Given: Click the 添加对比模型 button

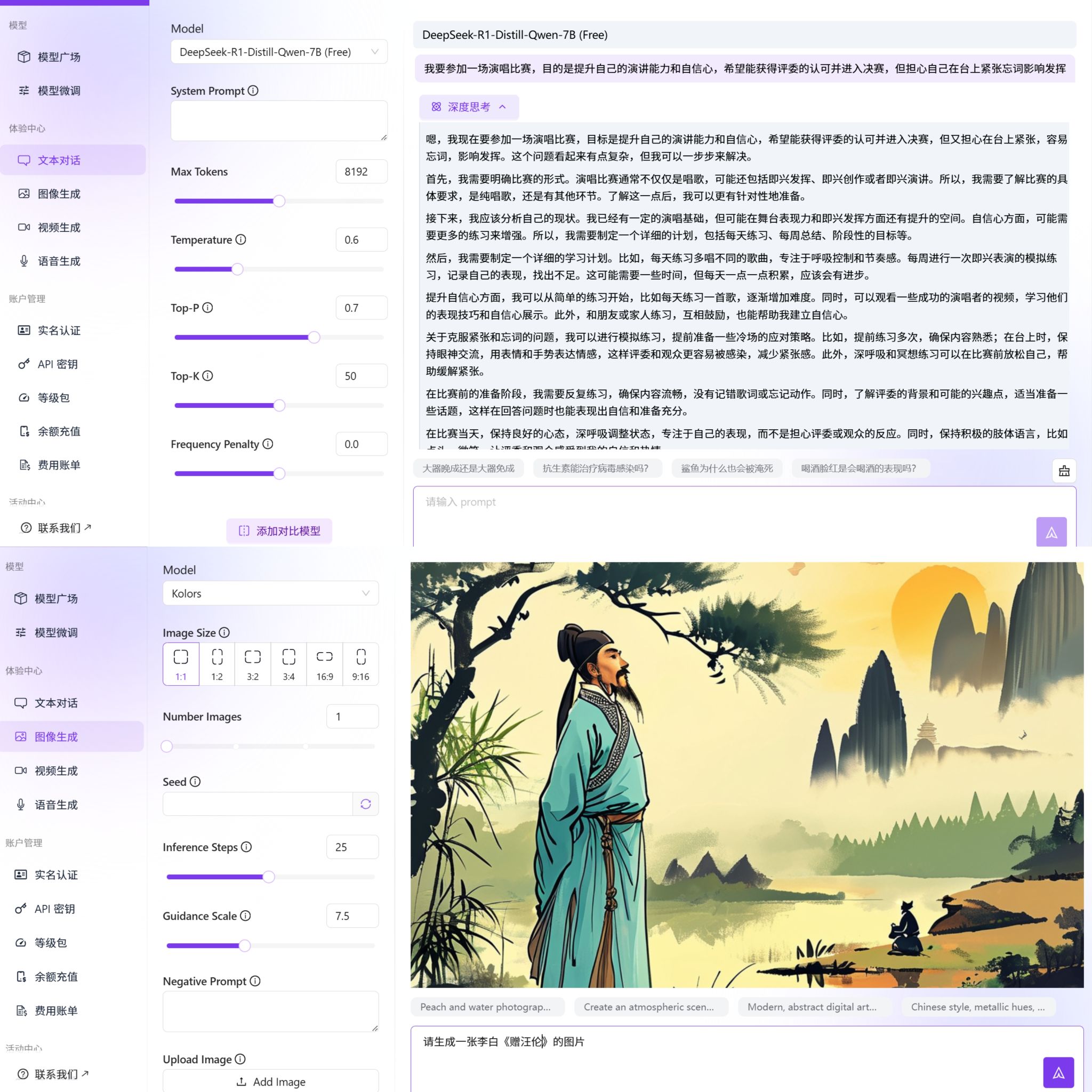Looking at the screenshot, I should (x=279, y=531).
